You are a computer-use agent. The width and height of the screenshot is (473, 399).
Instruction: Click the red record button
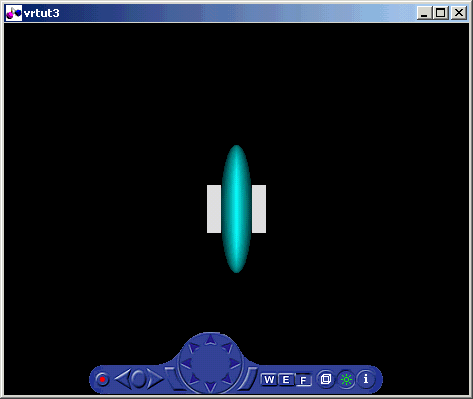[102, 379]
